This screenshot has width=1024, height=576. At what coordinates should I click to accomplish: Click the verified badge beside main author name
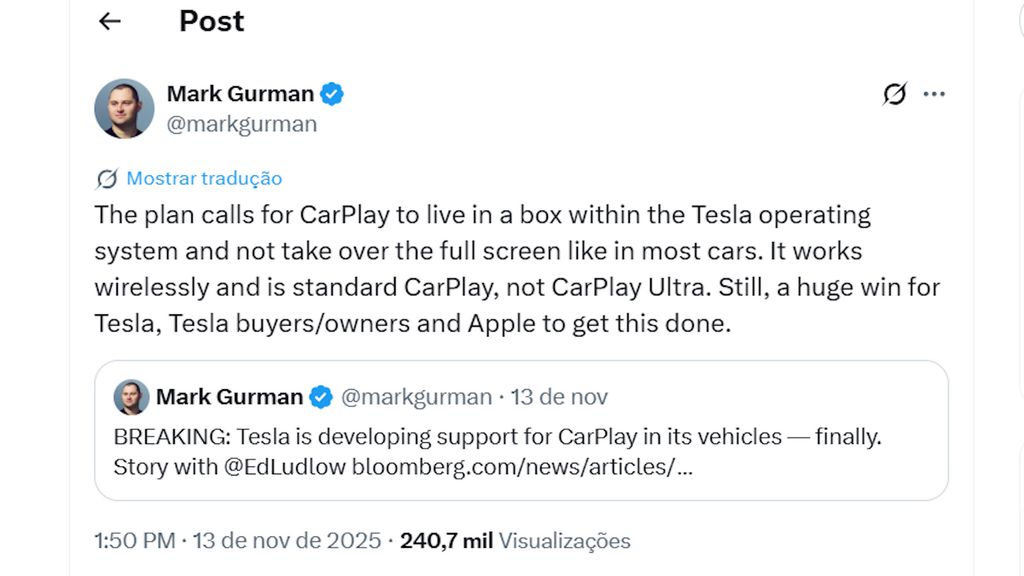pyautogui.click(x=332, y=94)
